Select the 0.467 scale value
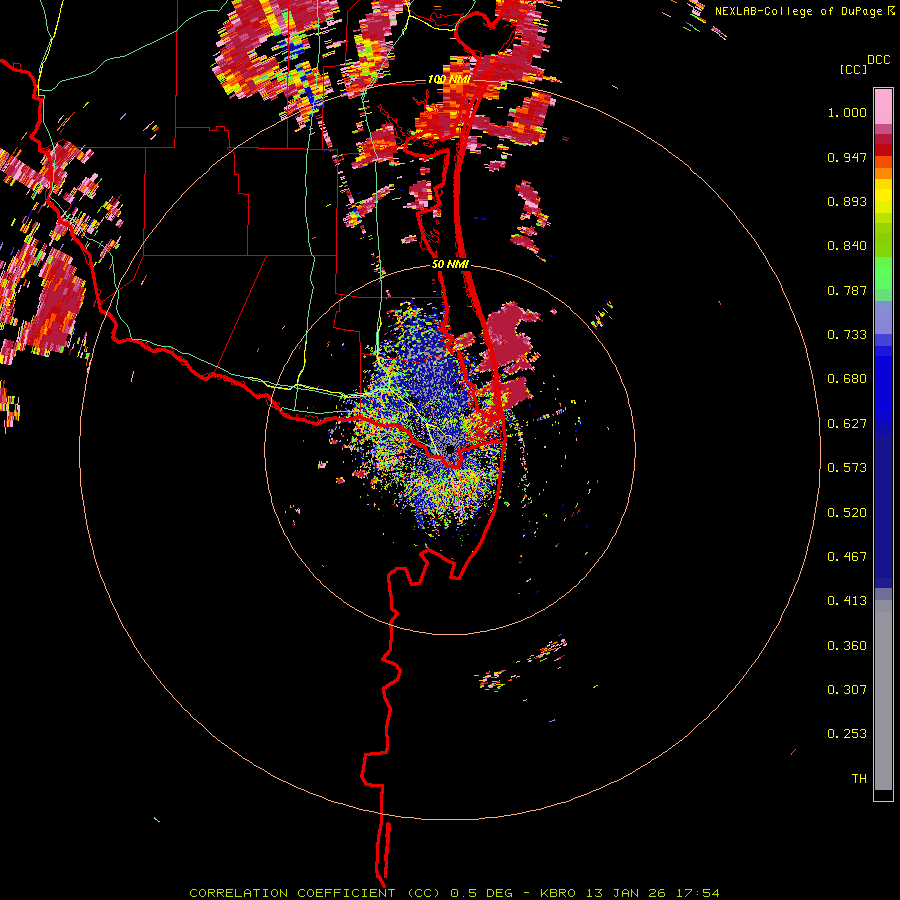This screenshot has width=900, height=900. point(847,557)
